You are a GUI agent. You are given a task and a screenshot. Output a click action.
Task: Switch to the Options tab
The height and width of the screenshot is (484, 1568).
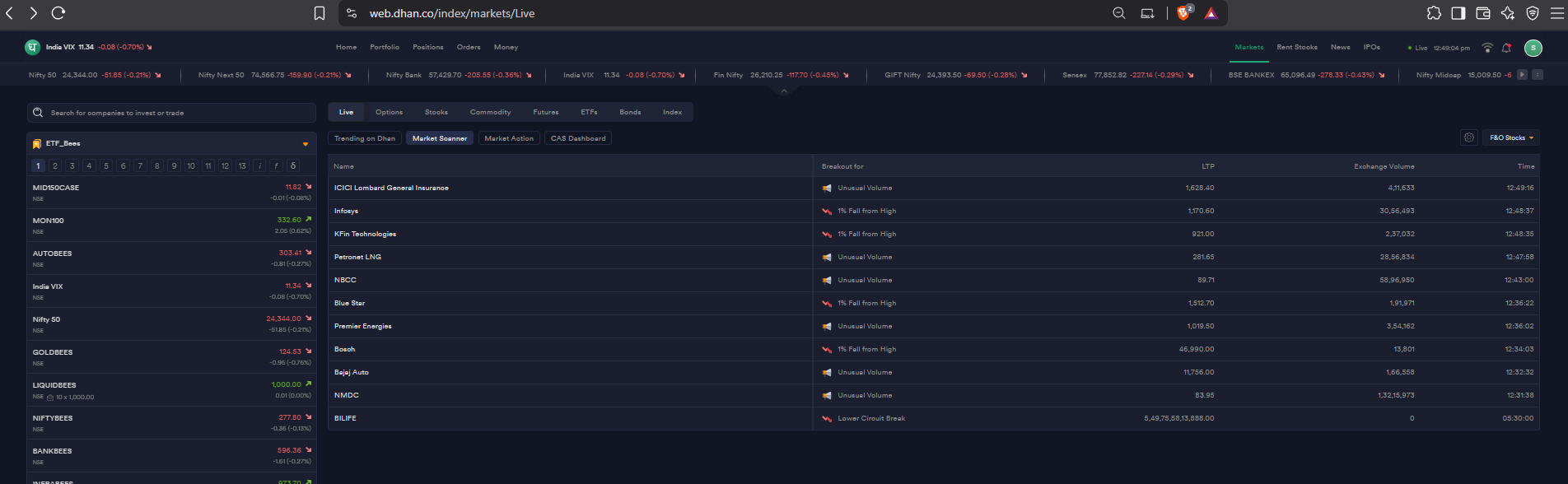coord(389,112)
